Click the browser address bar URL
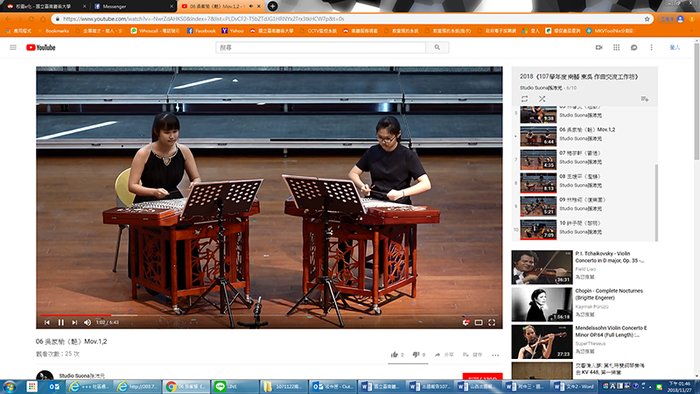The width and height of the screenshot is (700, 394). click(x=204, y=19)
